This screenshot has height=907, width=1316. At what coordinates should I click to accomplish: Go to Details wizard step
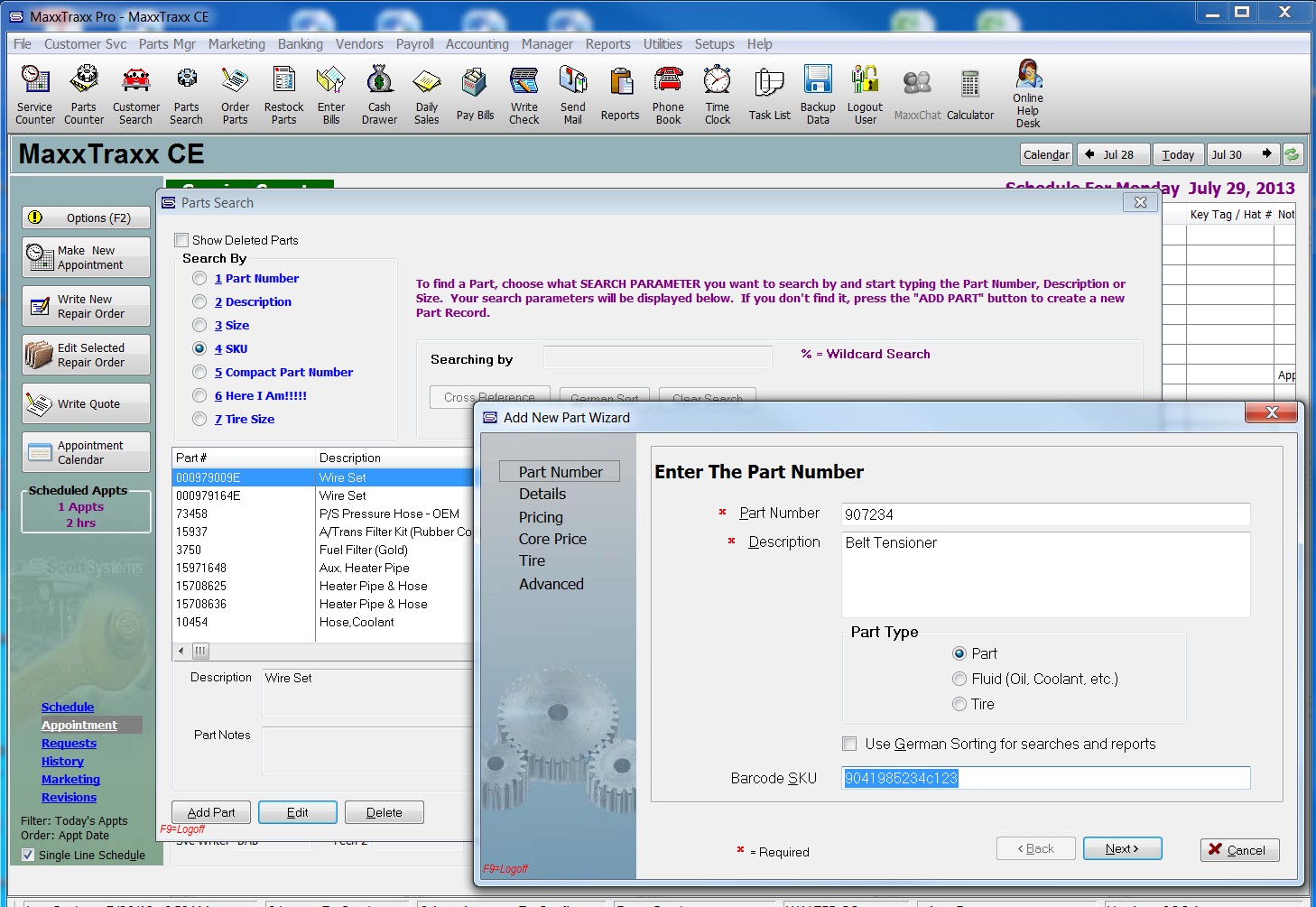[x=542, y=494]
